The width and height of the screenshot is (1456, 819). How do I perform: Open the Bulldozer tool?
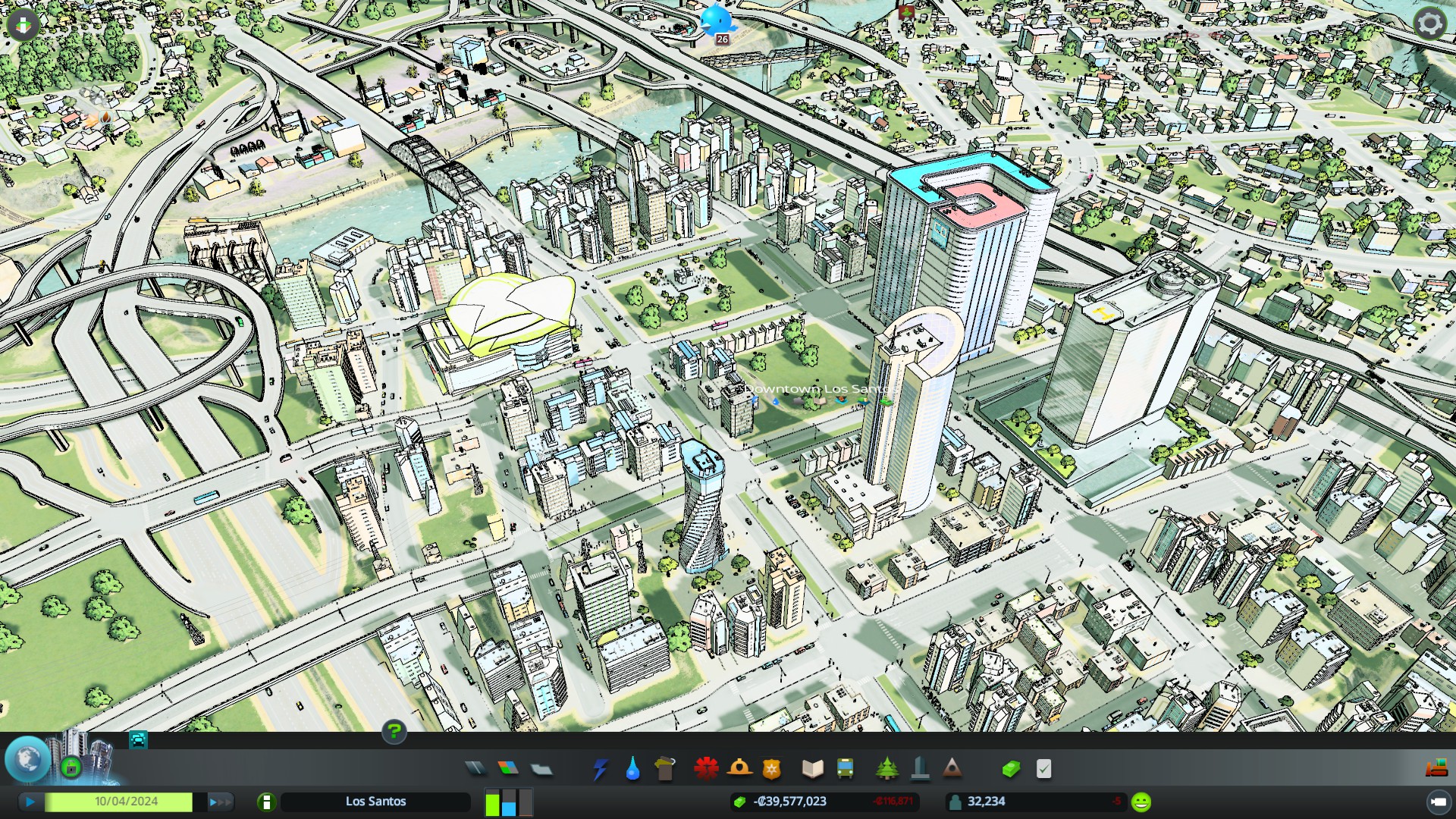click(x=1436, y=769)
